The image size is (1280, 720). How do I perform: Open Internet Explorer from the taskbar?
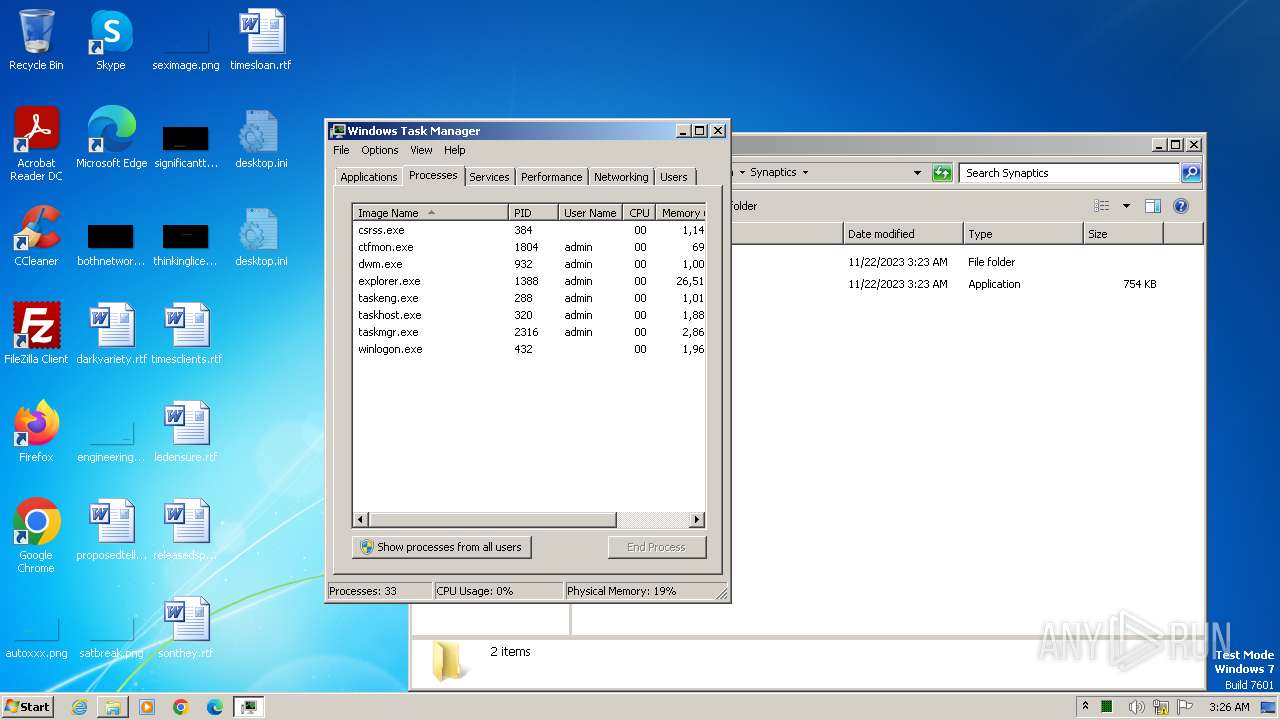(79, 707)
